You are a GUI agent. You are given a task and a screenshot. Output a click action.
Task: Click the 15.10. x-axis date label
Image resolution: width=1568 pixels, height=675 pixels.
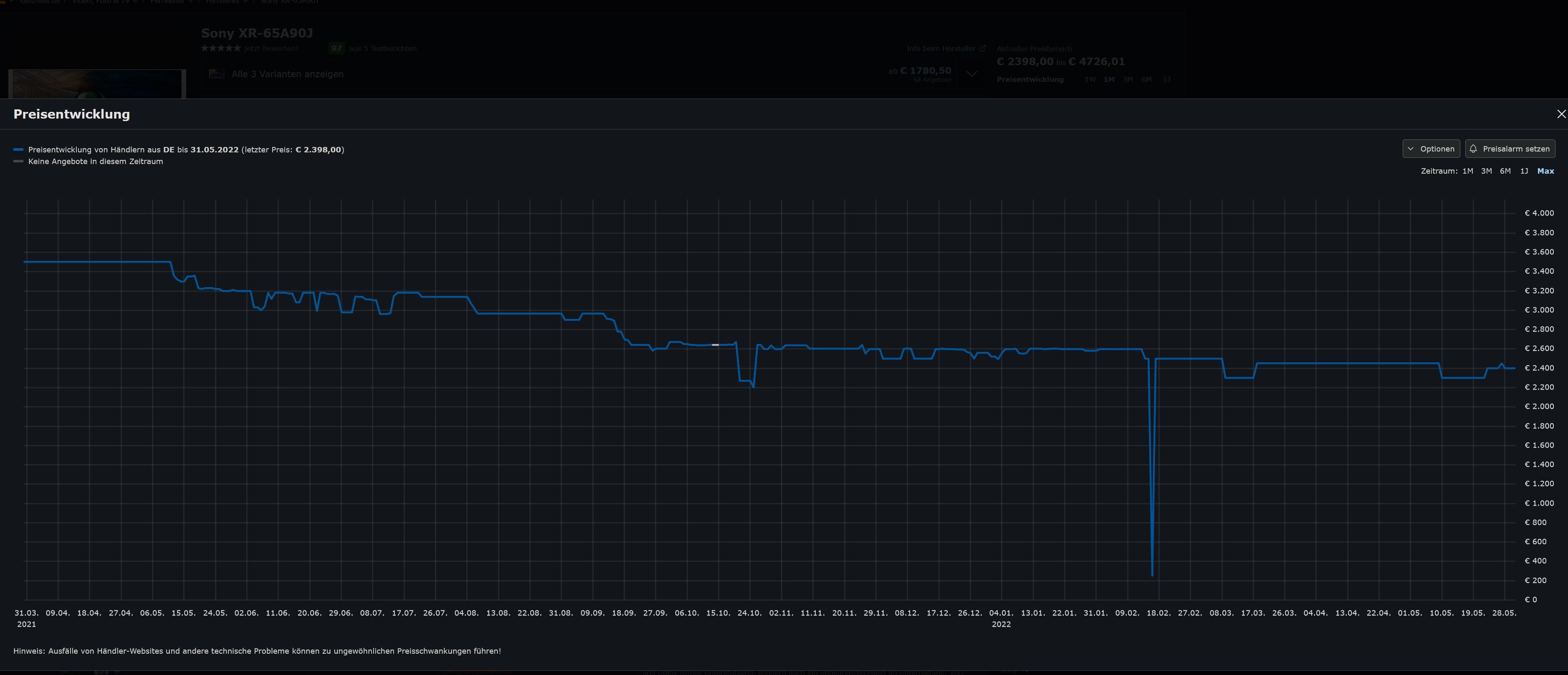click(x=718, y=613)
